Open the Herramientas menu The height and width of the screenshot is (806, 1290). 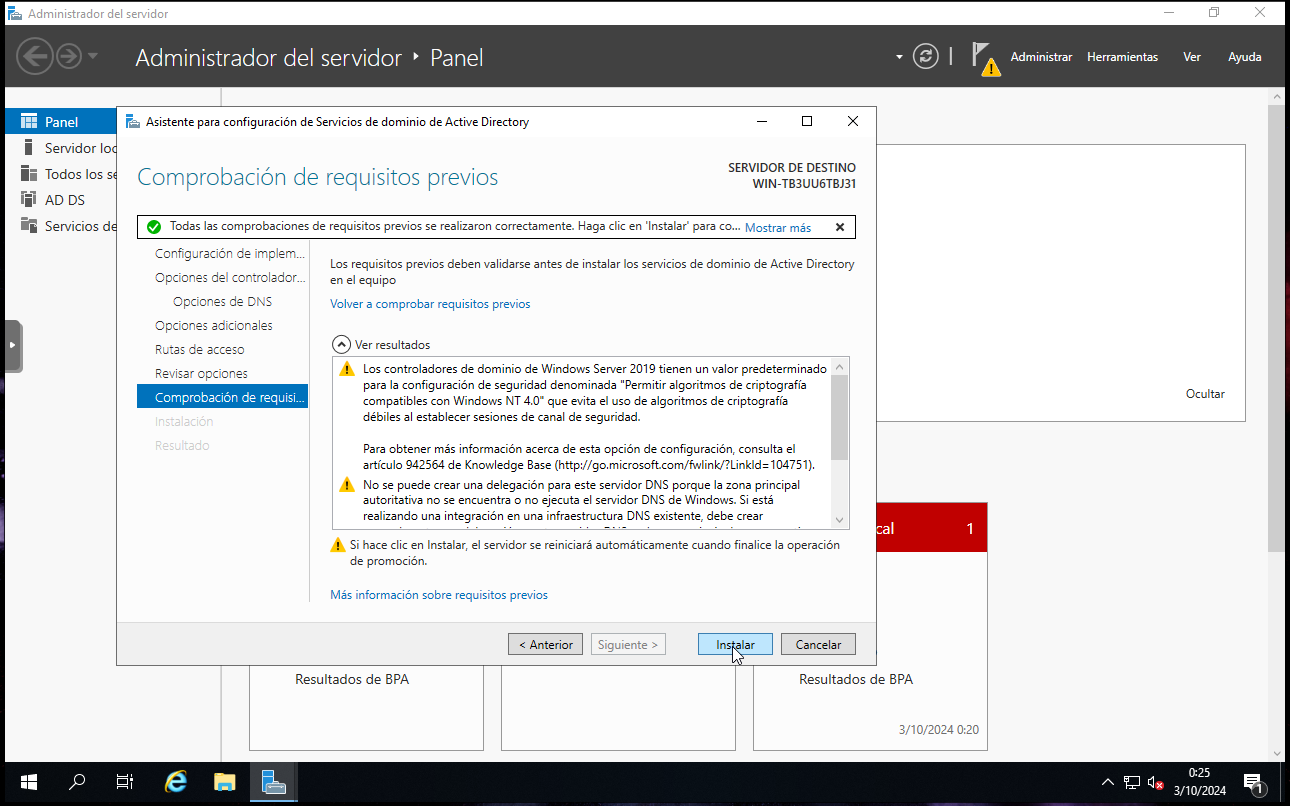click(1122, 57)
